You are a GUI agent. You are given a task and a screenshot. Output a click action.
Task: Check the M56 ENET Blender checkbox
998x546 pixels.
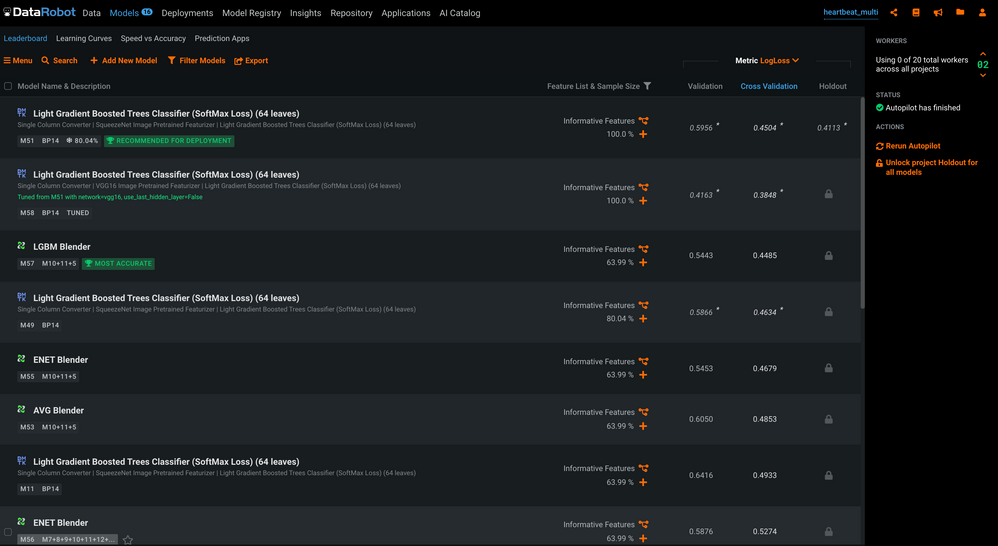tap(8, 532)
